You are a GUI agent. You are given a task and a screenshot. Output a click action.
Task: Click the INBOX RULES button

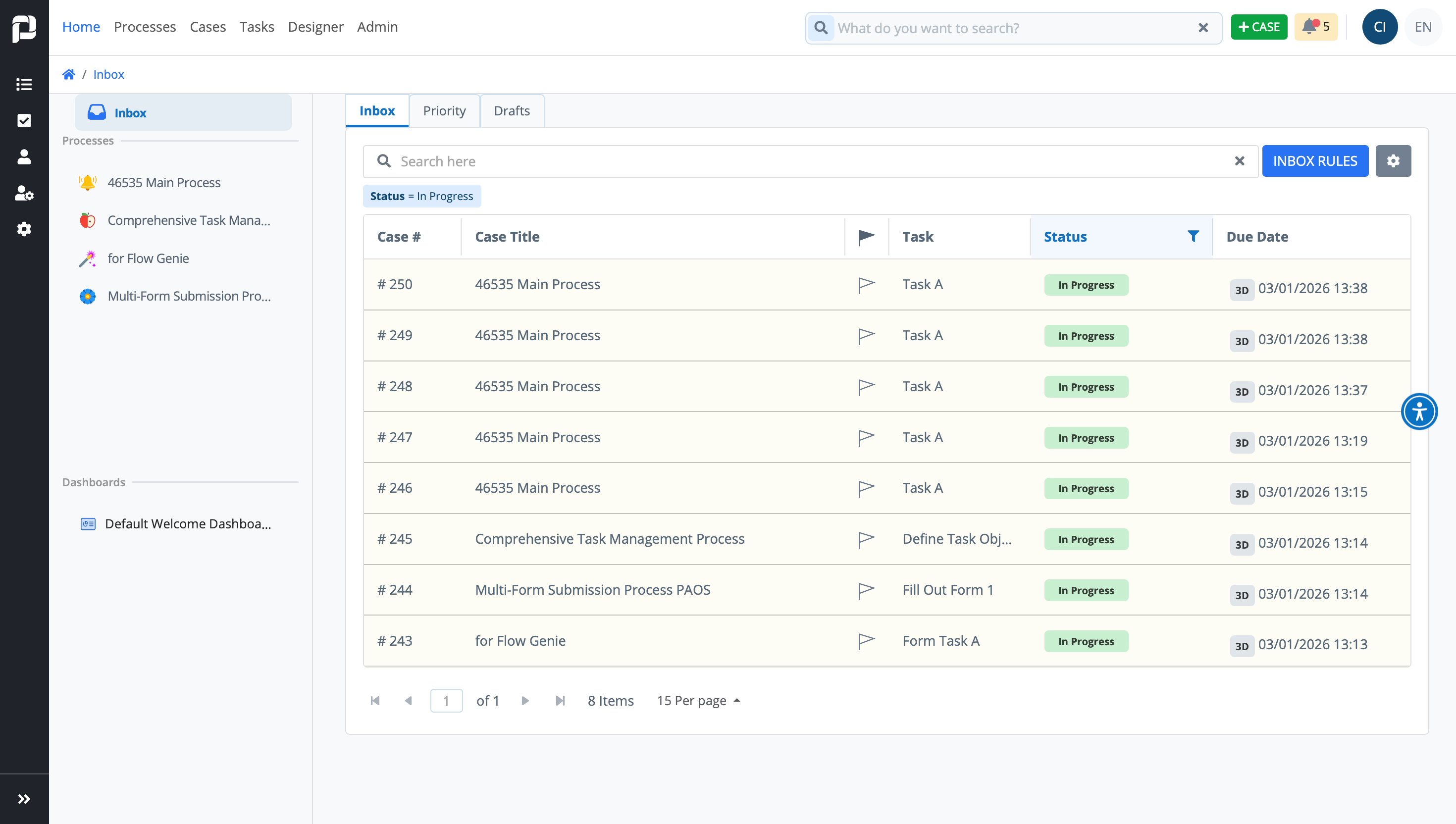(x=1314, y=161)
